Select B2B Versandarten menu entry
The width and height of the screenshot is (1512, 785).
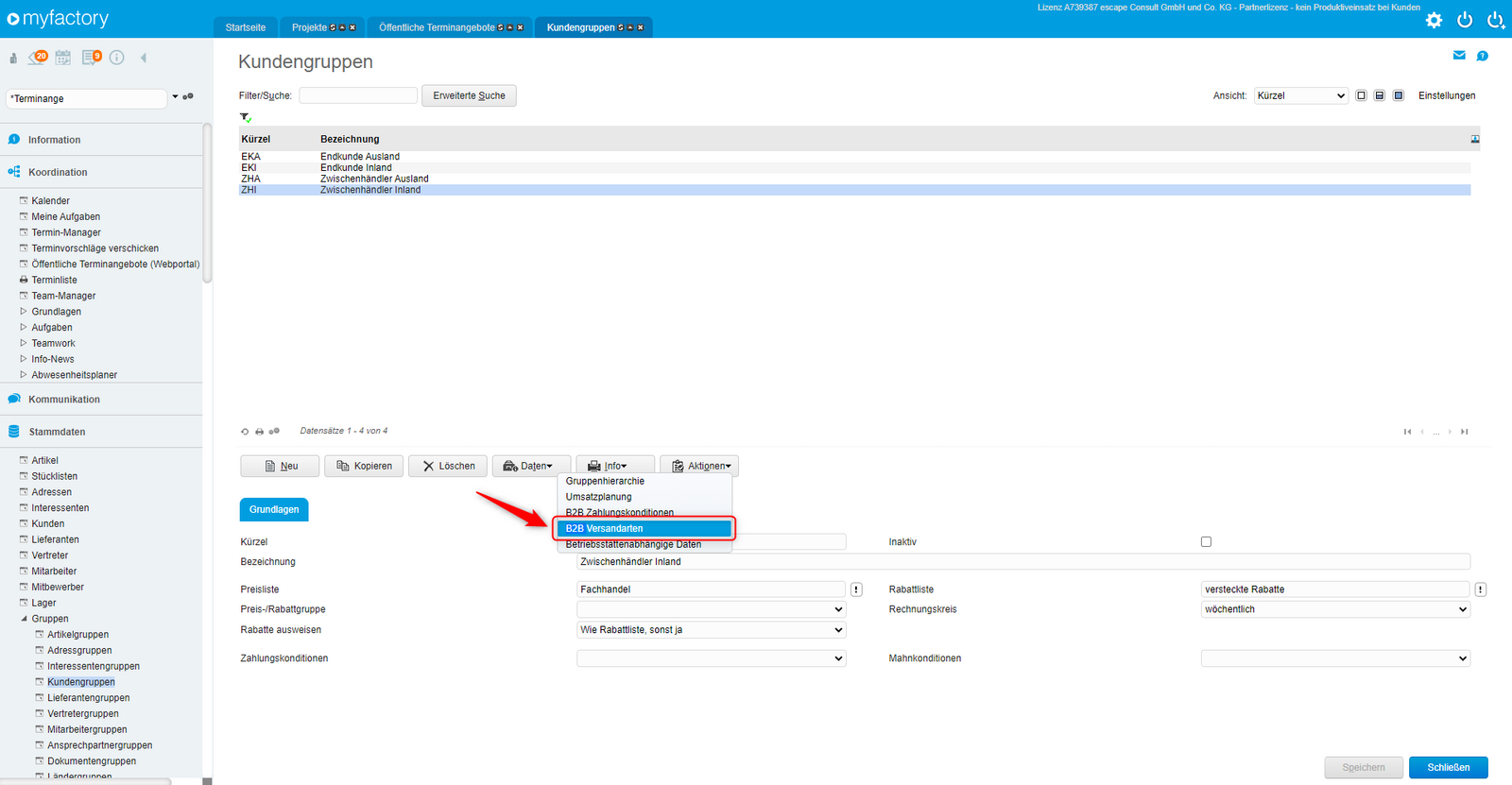[644, 528]
